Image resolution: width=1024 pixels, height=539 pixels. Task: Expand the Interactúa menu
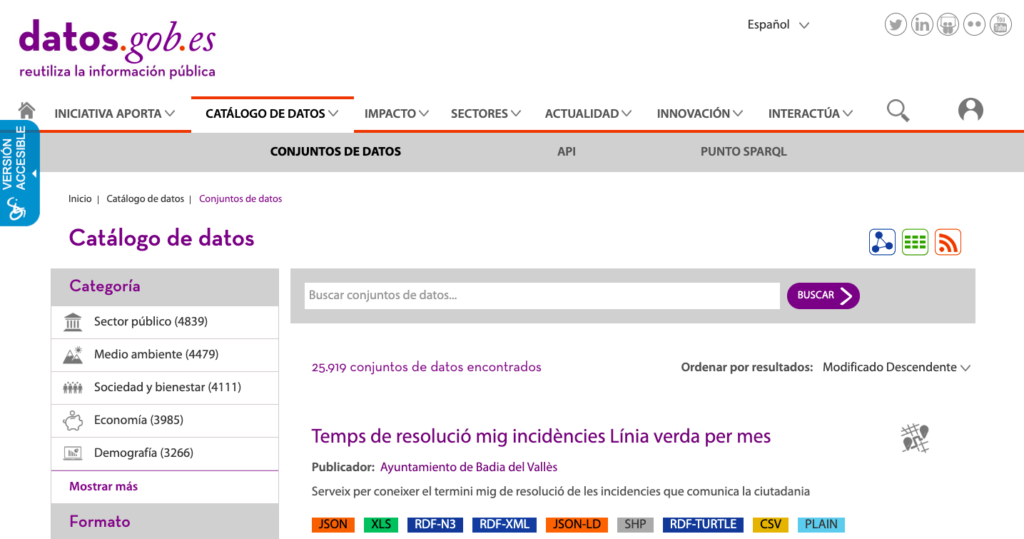[x=810, y=114]
